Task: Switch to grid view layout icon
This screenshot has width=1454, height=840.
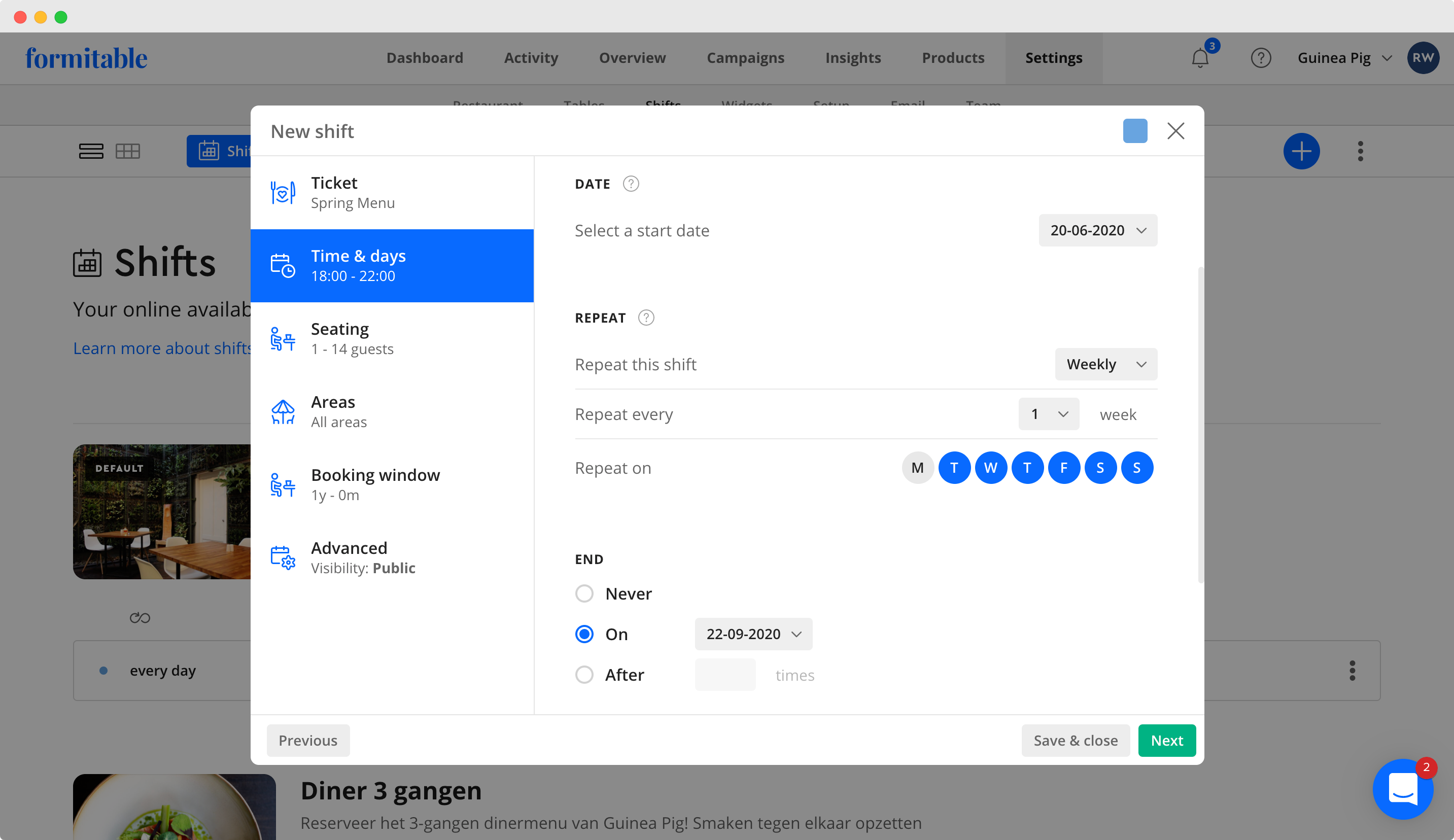Action: coord(127,151)
